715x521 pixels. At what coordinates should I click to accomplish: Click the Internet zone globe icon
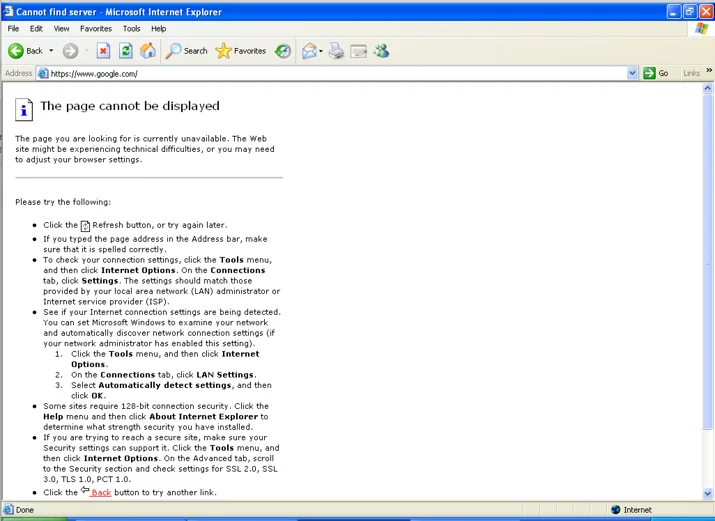coord(616,510)
